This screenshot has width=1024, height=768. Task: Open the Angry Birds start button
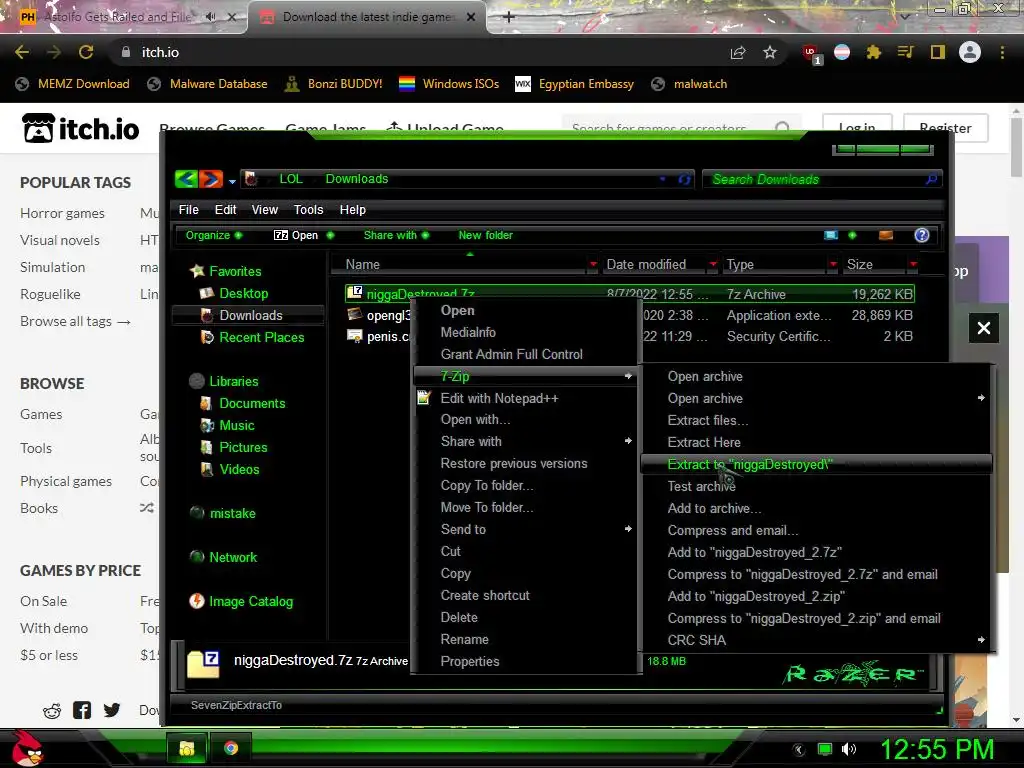click(x=27, y=748)
